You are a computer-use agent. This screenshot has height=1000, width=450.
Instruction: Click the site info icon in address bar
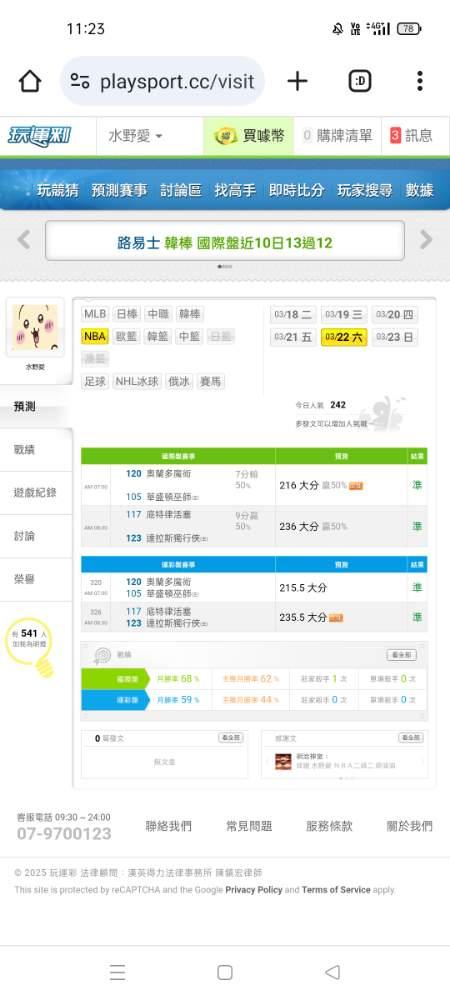80,81
